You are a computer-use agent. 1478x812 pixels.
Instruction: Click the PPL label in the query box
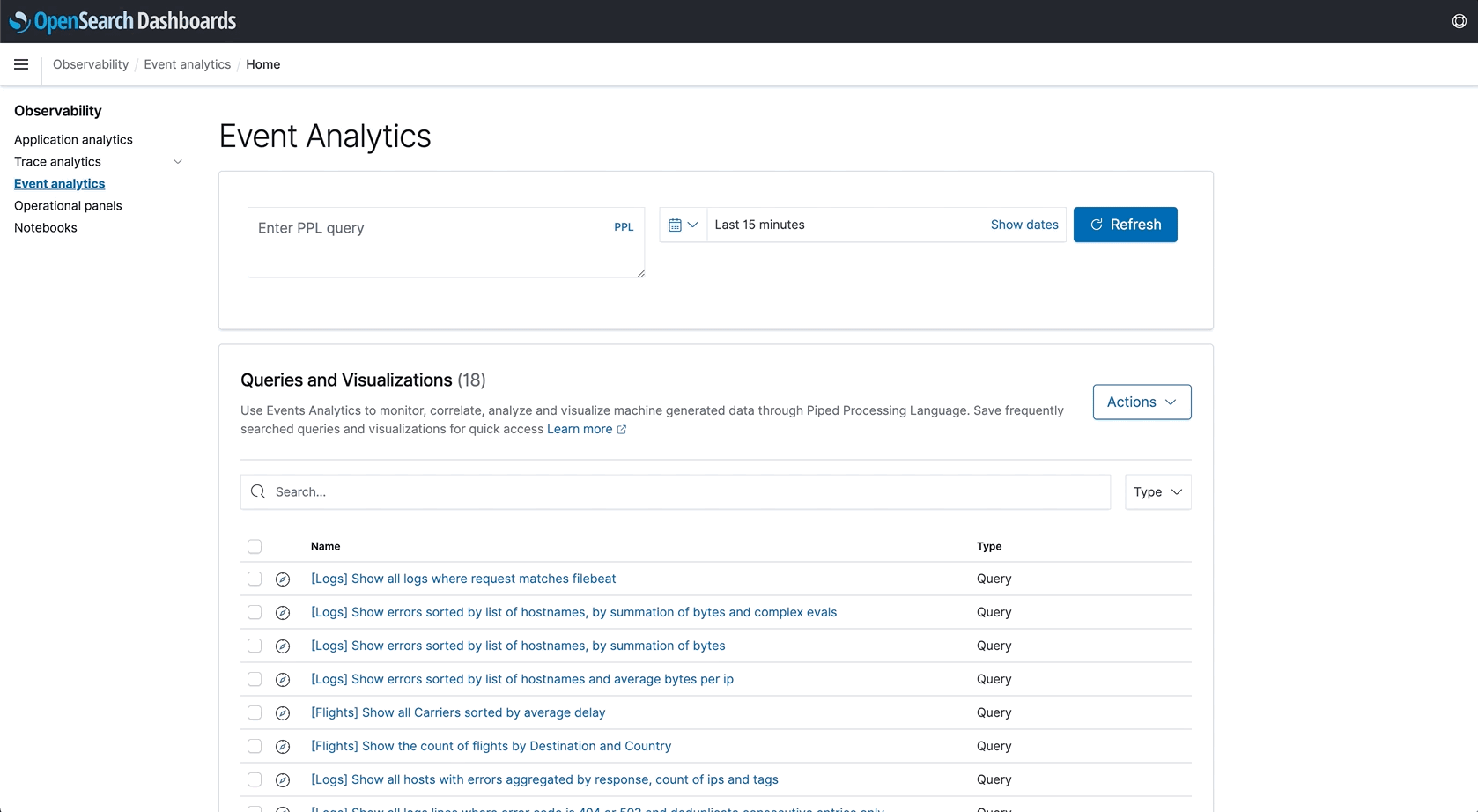tap(624, 227)
